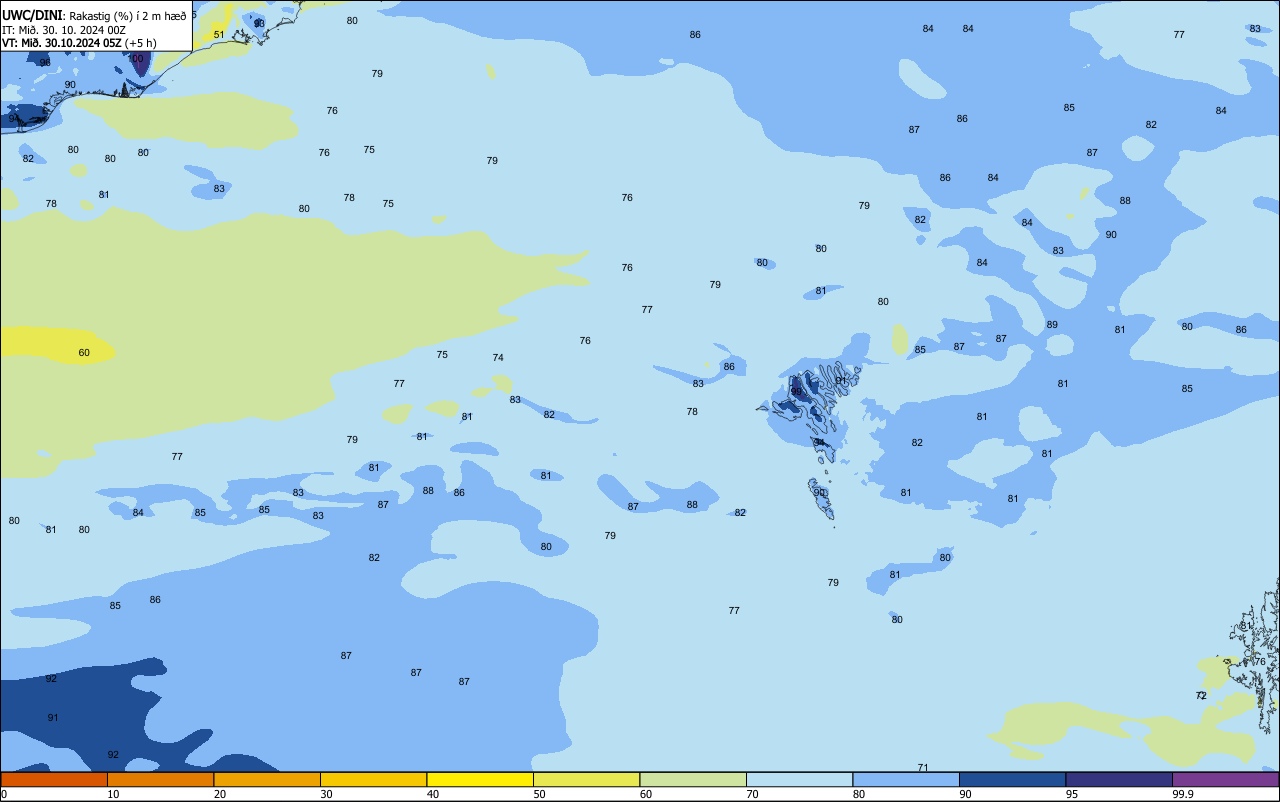Select the 'IT: Mið. 30. 10. 2024 00Z' line
1280x802 pixels.
(64, 30)
